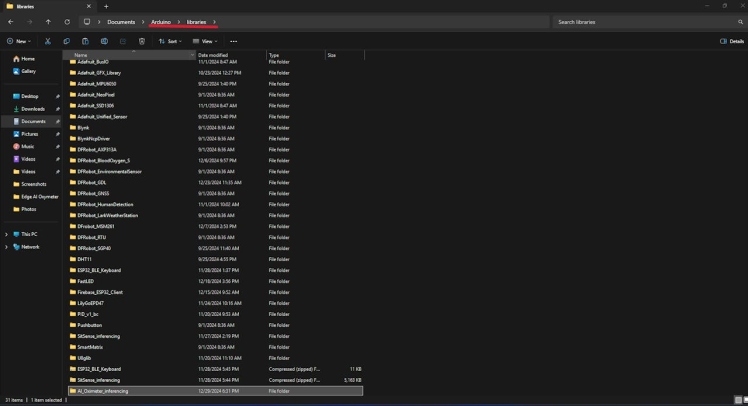Open the Sort dropdown menu
The width and height of the screenshot is (748, 406).
(x=169, y=41)
